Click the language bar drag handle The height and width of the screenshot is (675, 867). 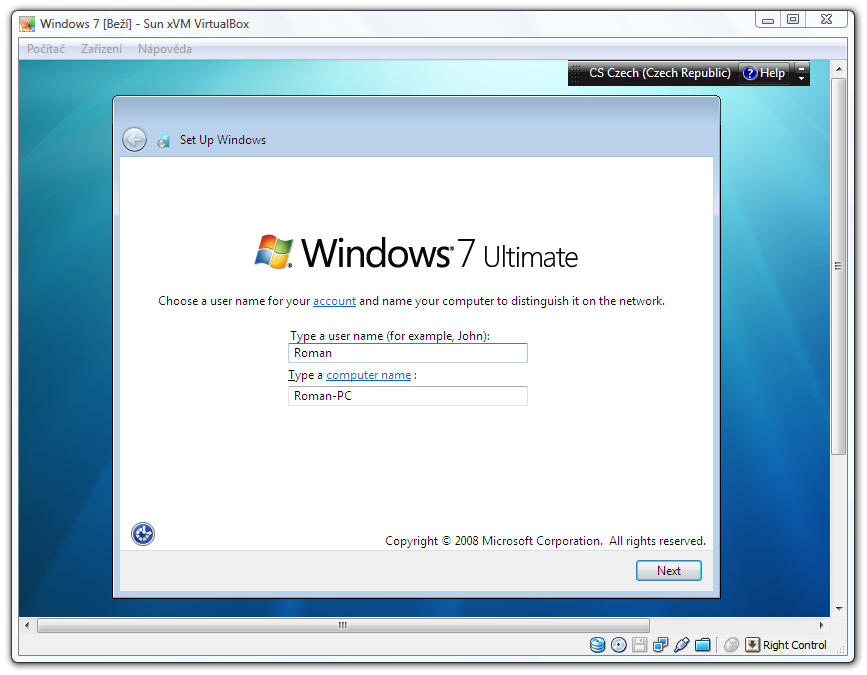pyautogui.click(x=576, y=73)
